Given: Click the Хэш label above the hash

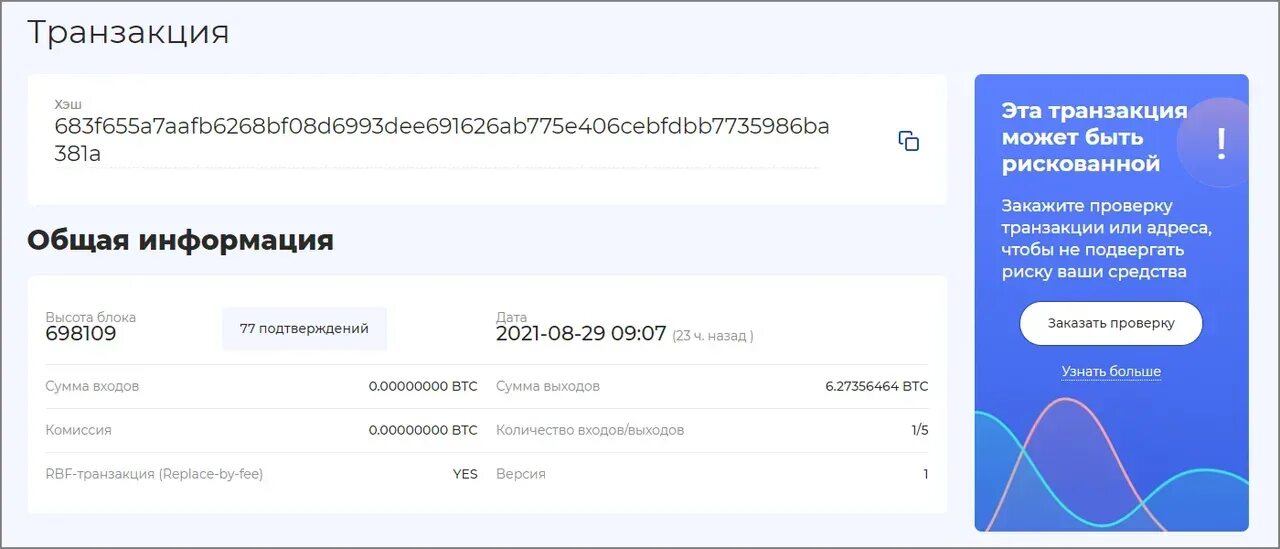Looking at the screenshot, I should coord(68,104).
